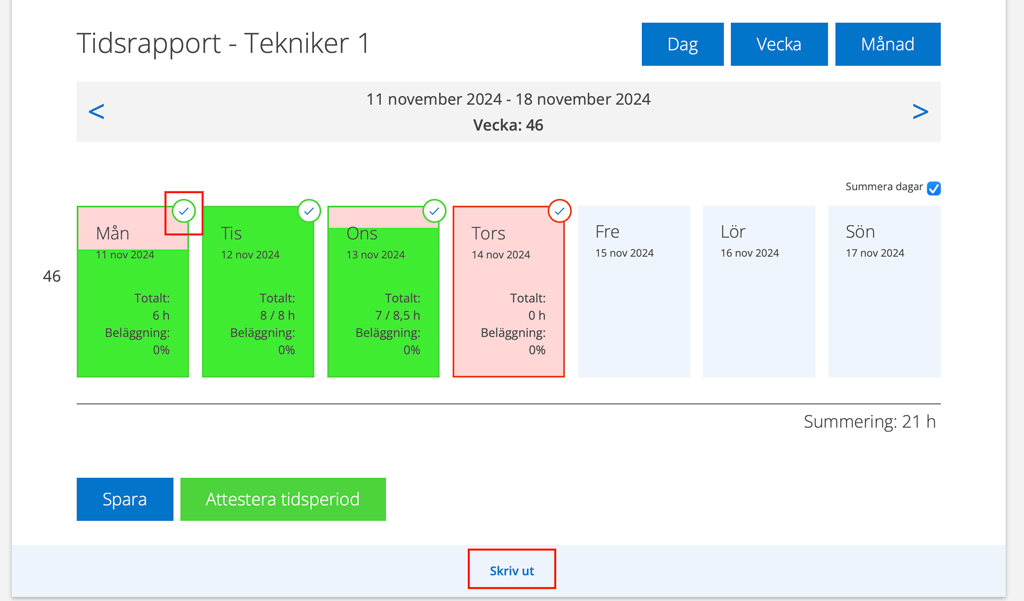The height and width of the screenshot is (601, 1024).
Task: Click the '0 h' total on Tors
Action: click(537, 316)
